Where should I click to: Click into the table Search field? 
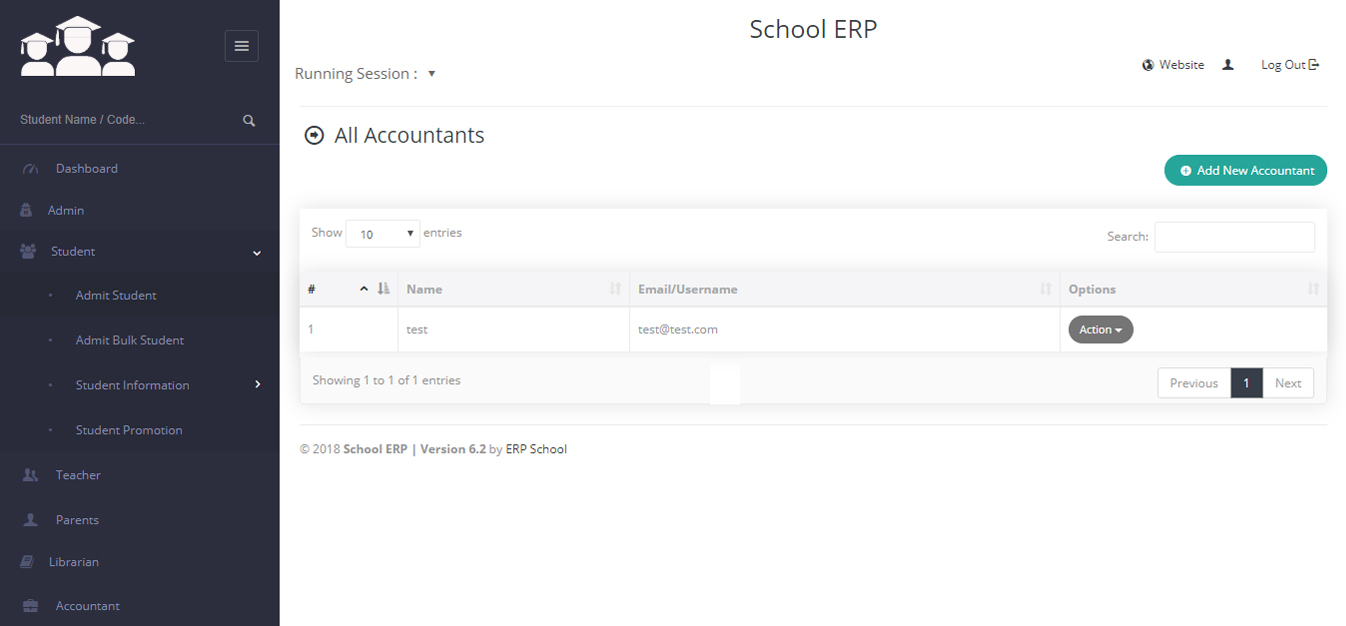coord(1234,237)
